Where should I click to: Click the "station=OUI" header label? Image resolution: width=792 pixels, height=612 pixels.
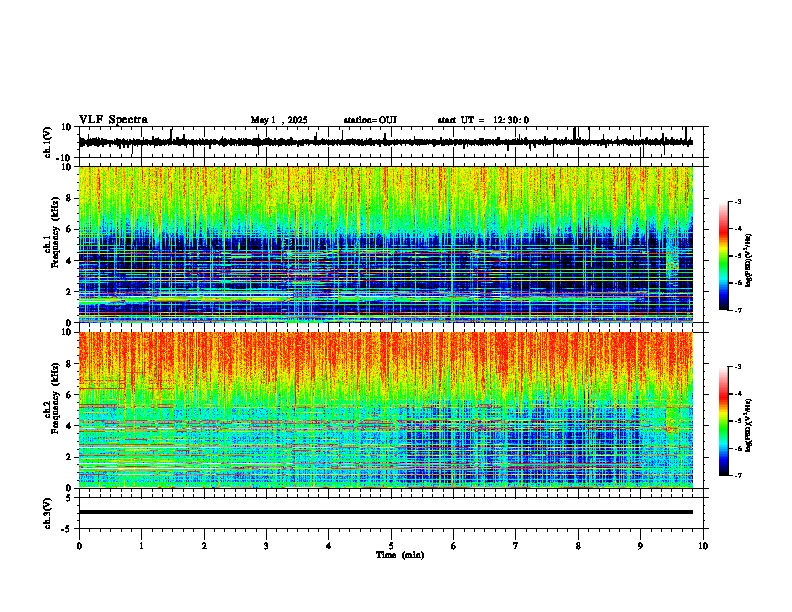point(370,120)
